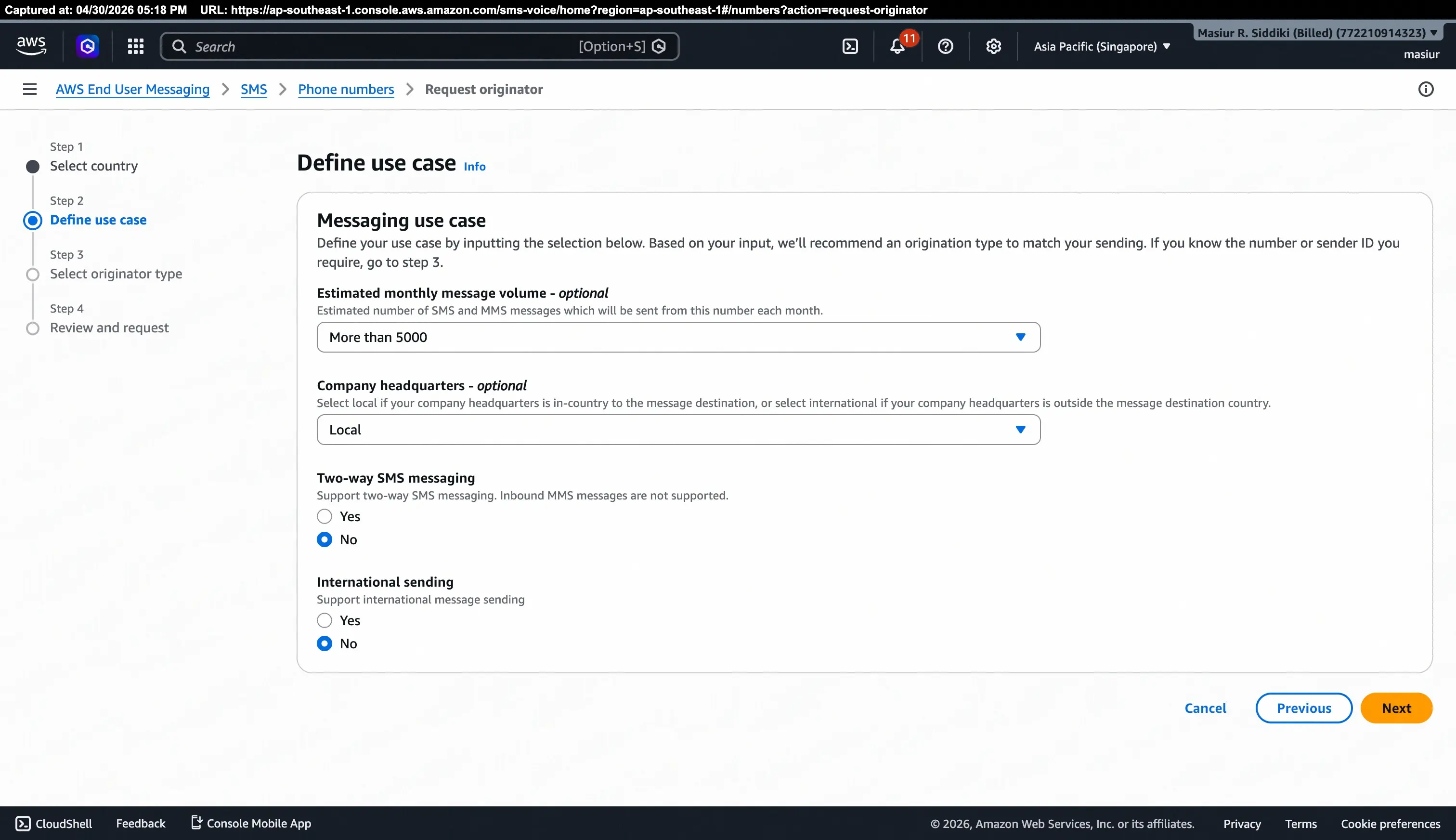Click the Console Mobile App icon

196,823
